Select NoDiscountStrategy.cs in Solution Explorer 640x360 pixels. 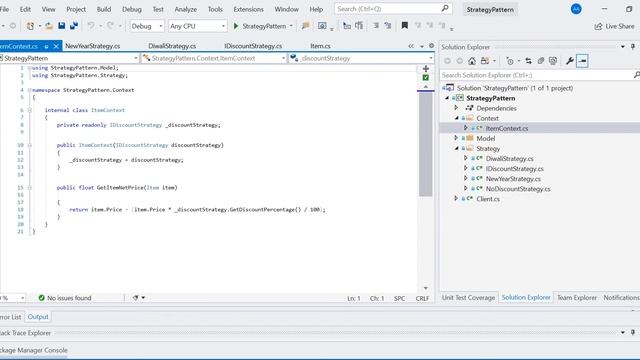[x=518, y=189]
